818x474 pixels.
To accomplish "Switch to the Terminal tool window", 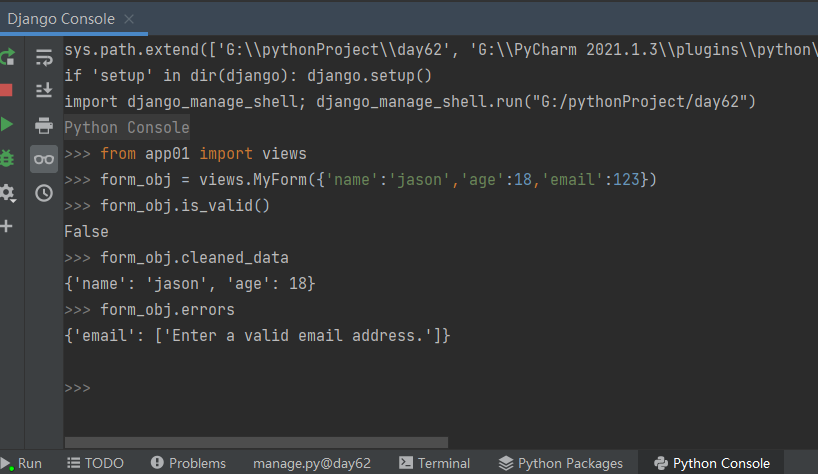I will coord(435,463).
